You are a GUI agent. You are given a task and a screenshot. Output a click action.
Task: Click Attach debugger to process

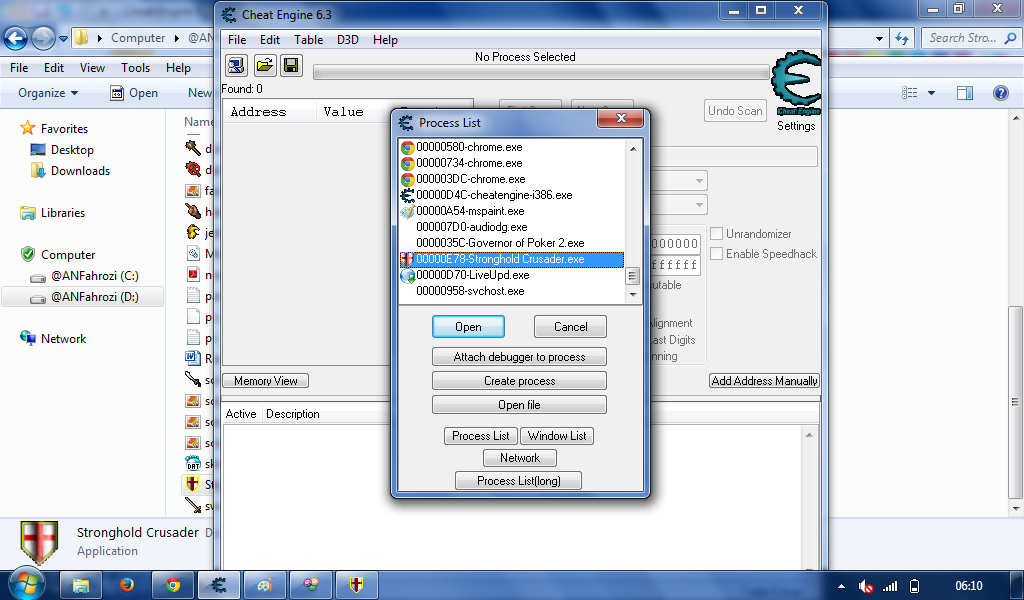coord(519,356)
